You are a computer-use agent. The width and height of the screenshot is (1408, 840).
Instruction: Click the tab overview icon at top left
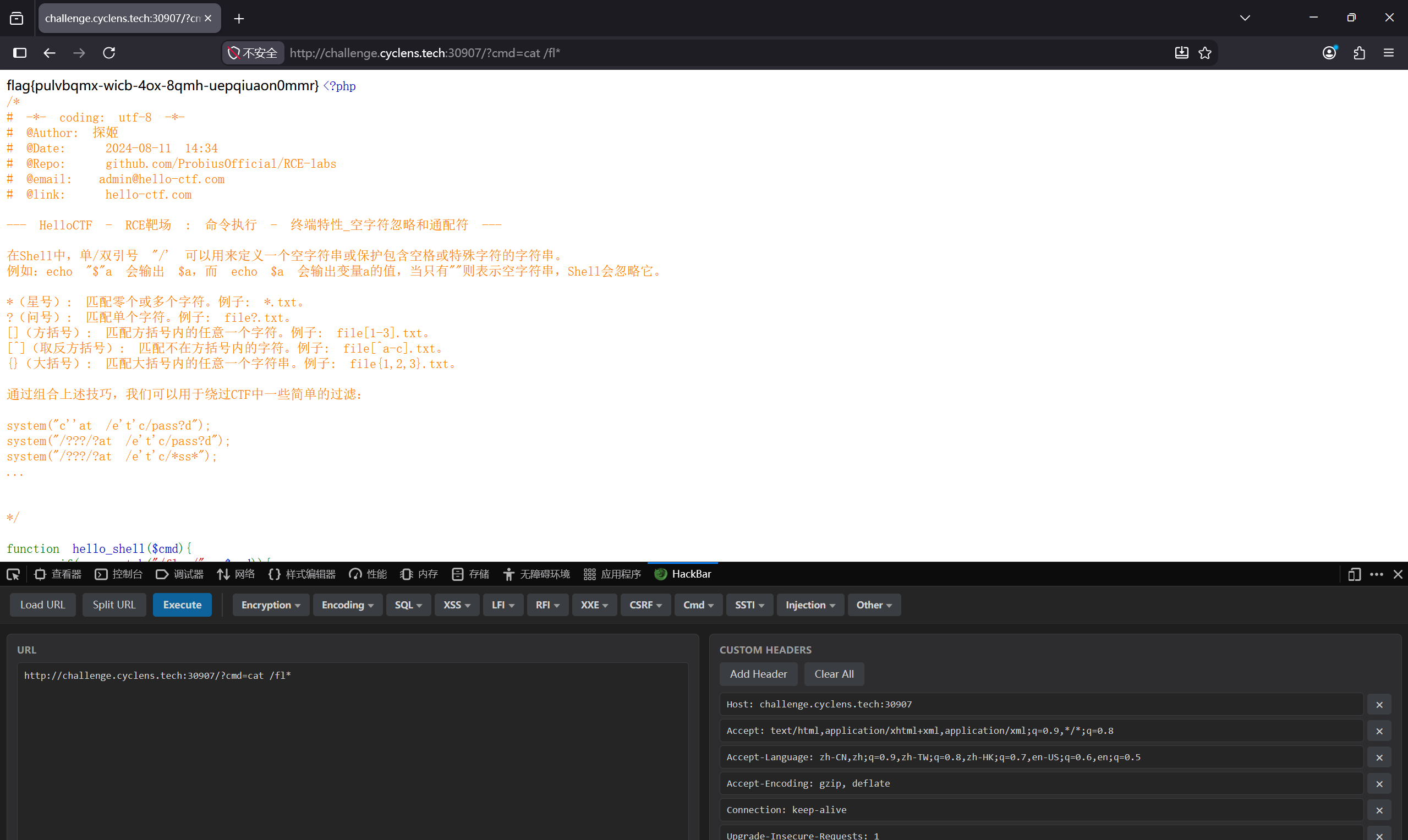17,19
